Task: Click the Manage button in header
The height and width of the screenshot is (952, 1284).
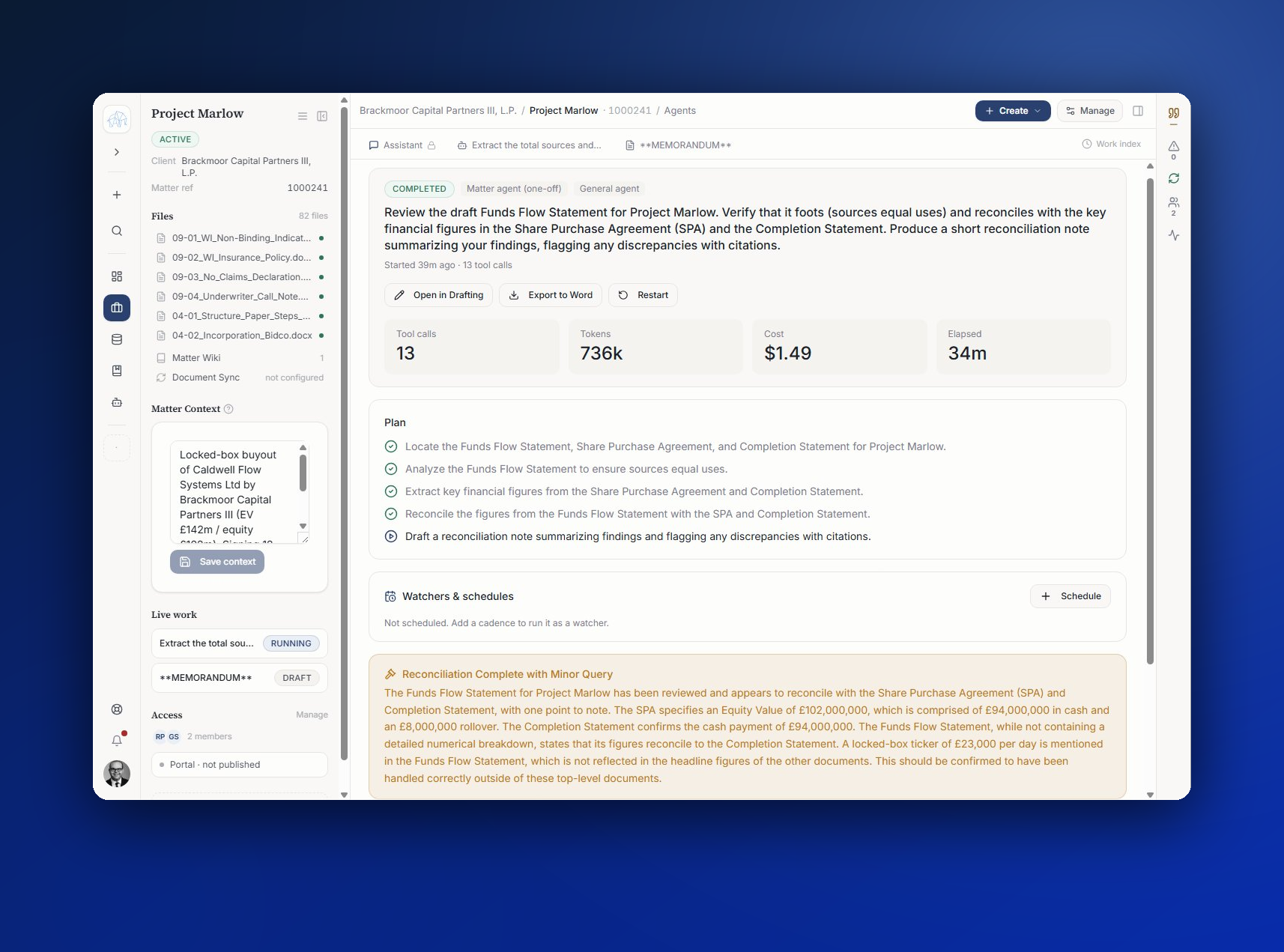Action: click(1090, 111)
